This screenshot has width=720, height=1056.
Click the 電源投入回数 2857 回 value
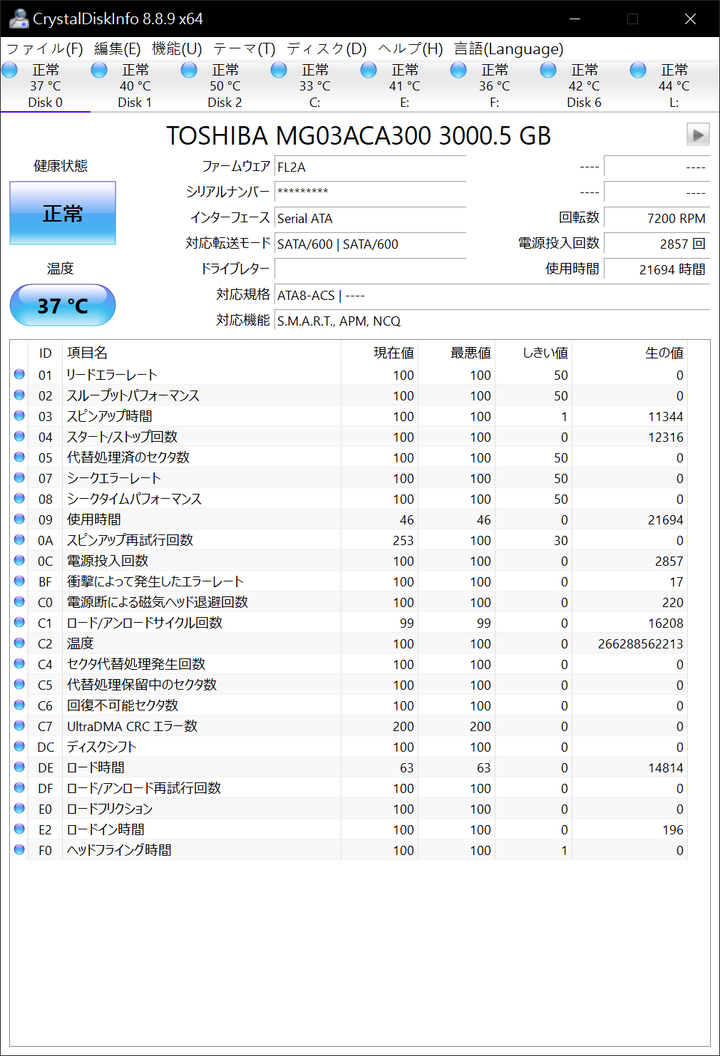(657, 244)
